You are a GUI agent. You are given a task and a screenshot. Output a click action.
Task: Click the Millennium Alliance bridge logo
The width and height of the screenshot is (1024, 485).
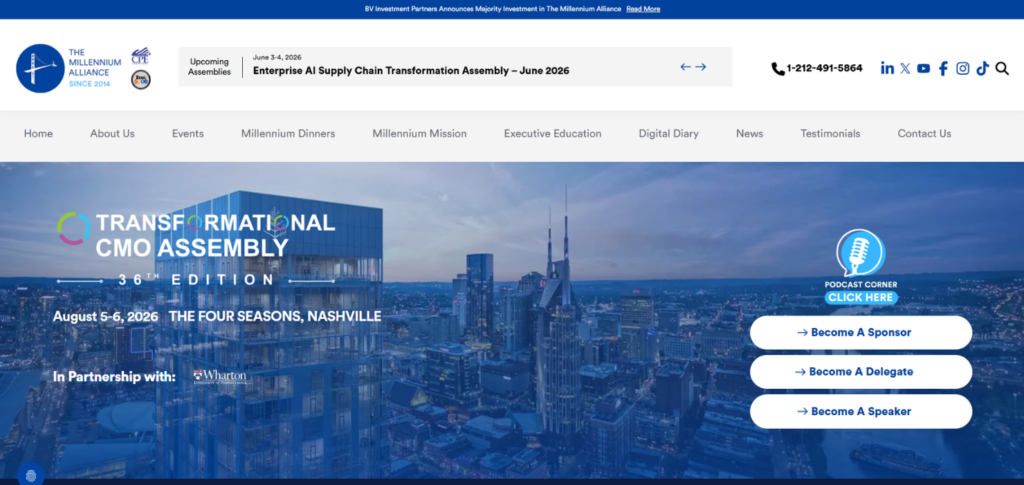(x=40, y=68)
